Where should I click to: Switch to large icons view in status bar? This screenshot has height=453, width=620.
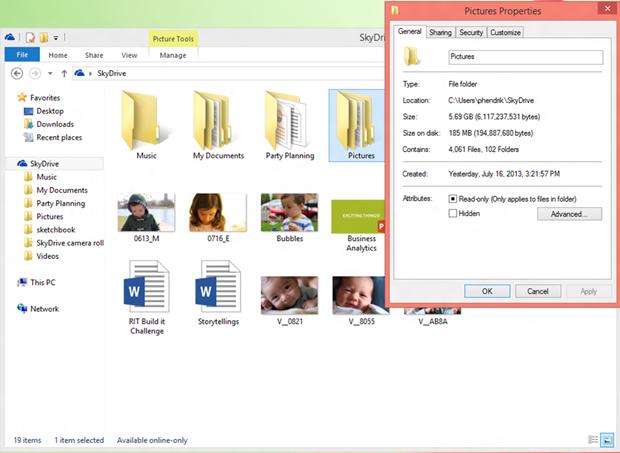pos(606,440)
